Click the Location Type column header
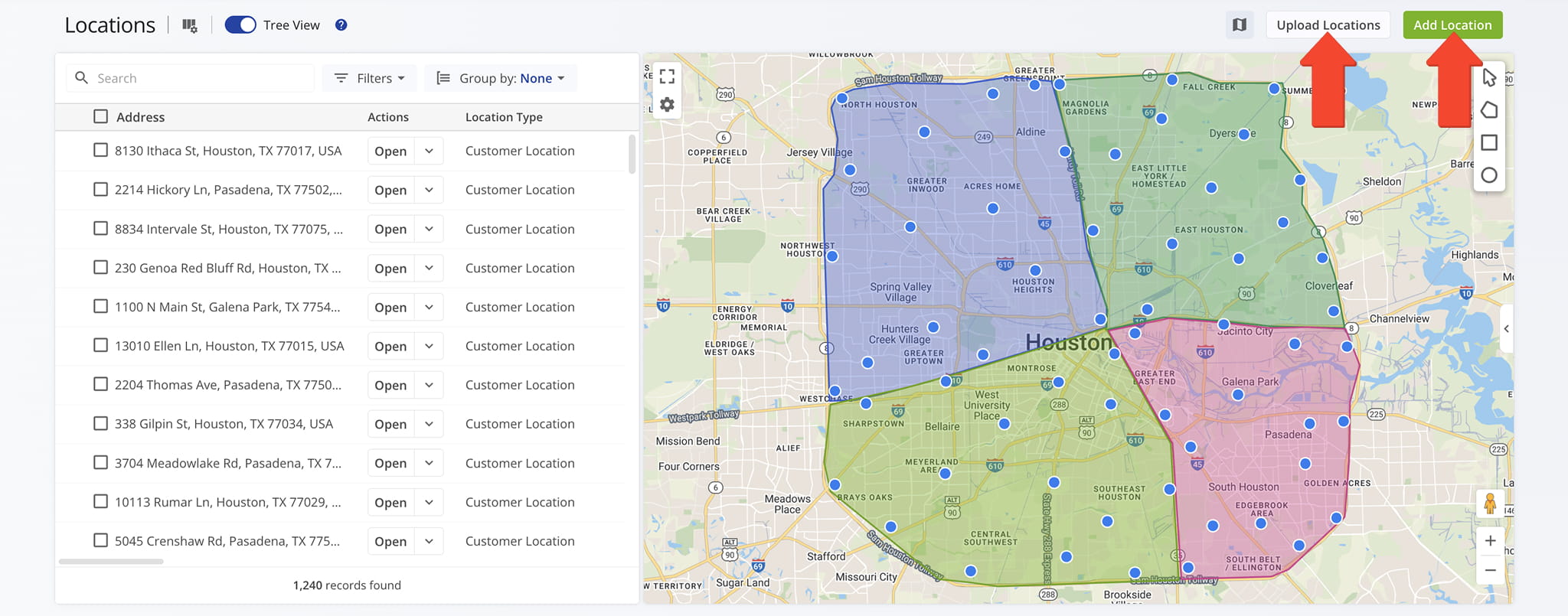The width and height of the screenshot is (1568, 616). 504,117
